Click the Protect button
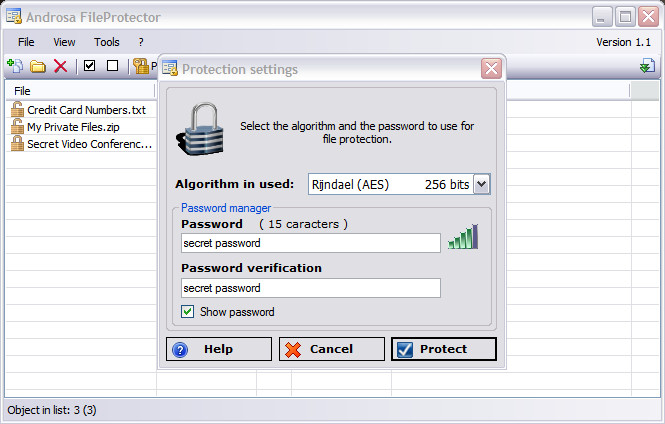 pyautogui.click(x=444, y=349)
